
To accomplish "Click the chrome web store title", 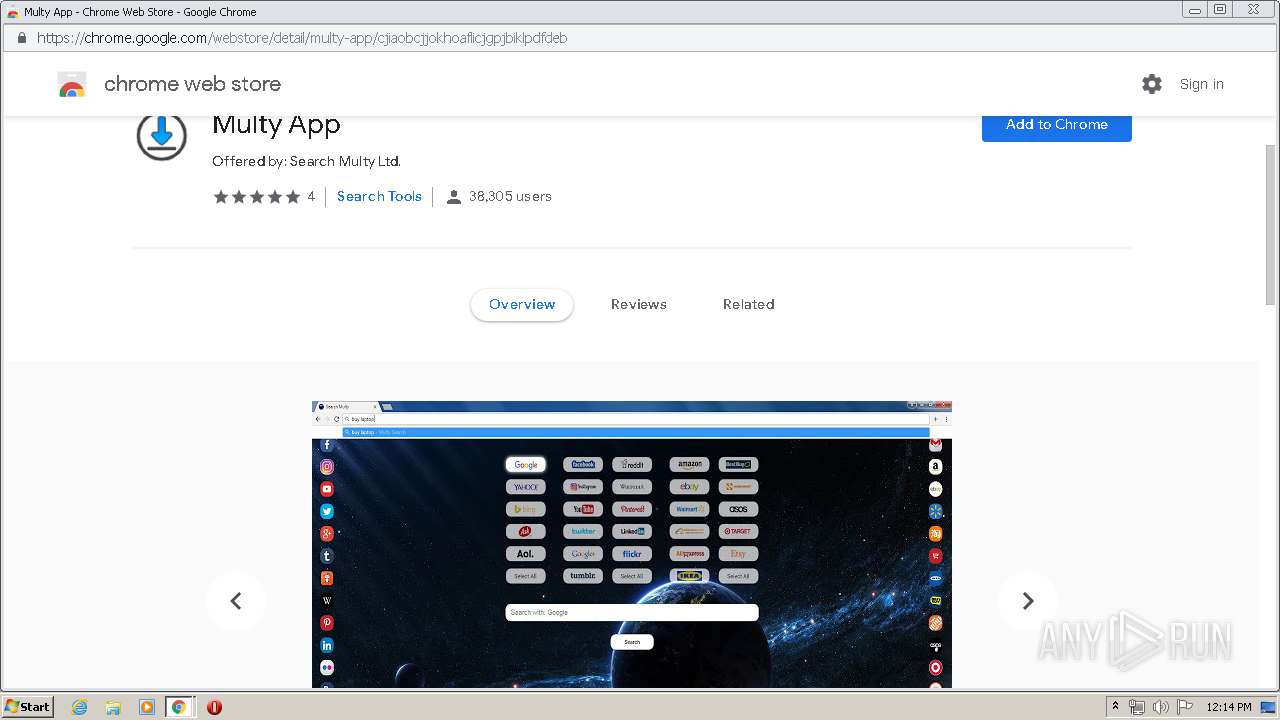I will [x=192, y=84].
